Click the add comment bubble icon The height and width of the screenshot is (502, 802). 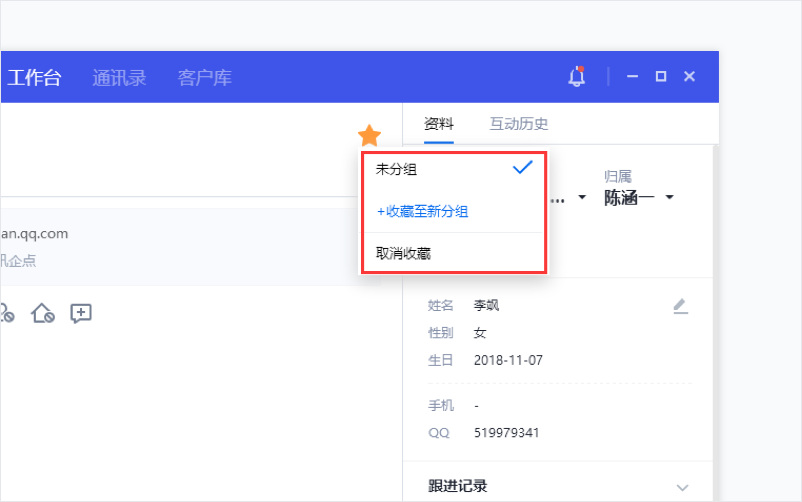point(81,313)
